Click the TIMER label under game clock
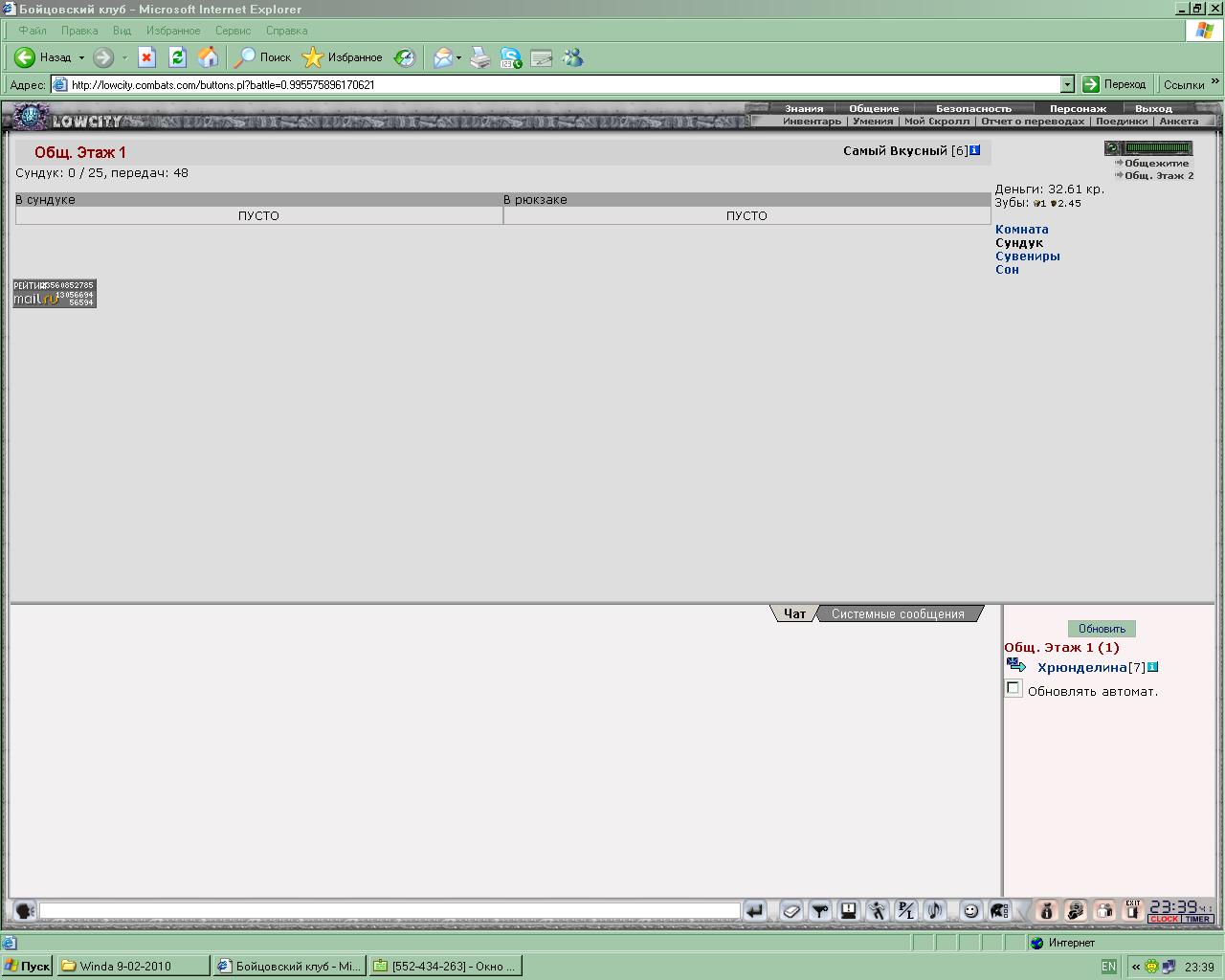The height and width of the screenshot is (980, 1225). (1197, 919)
